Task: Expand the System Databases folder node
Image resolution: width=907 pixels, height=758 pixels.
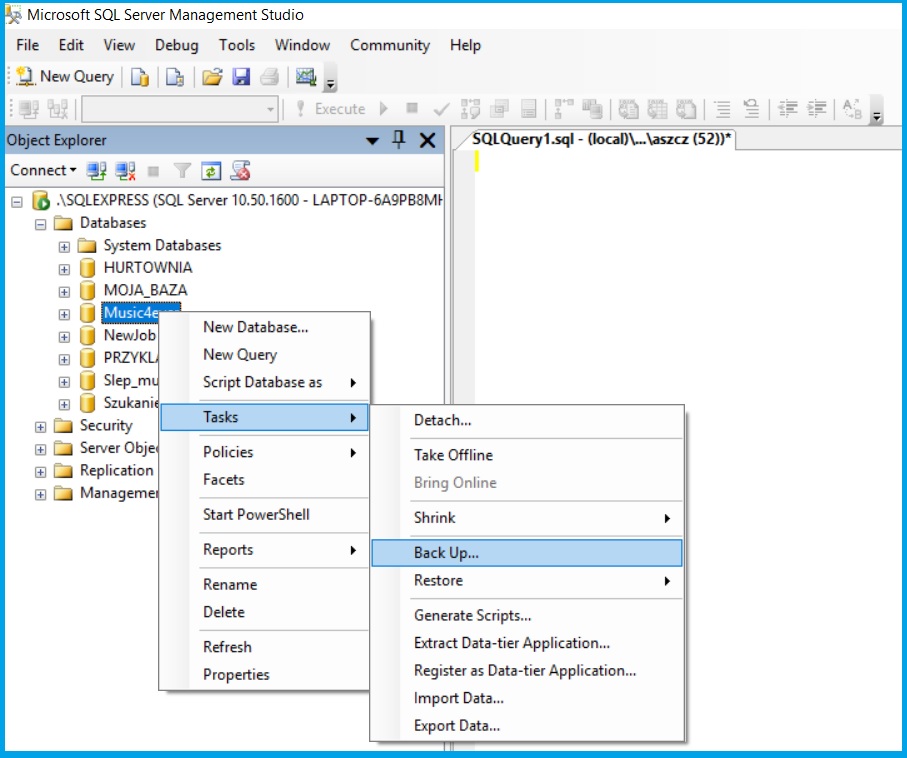Action: pos(64,246)
